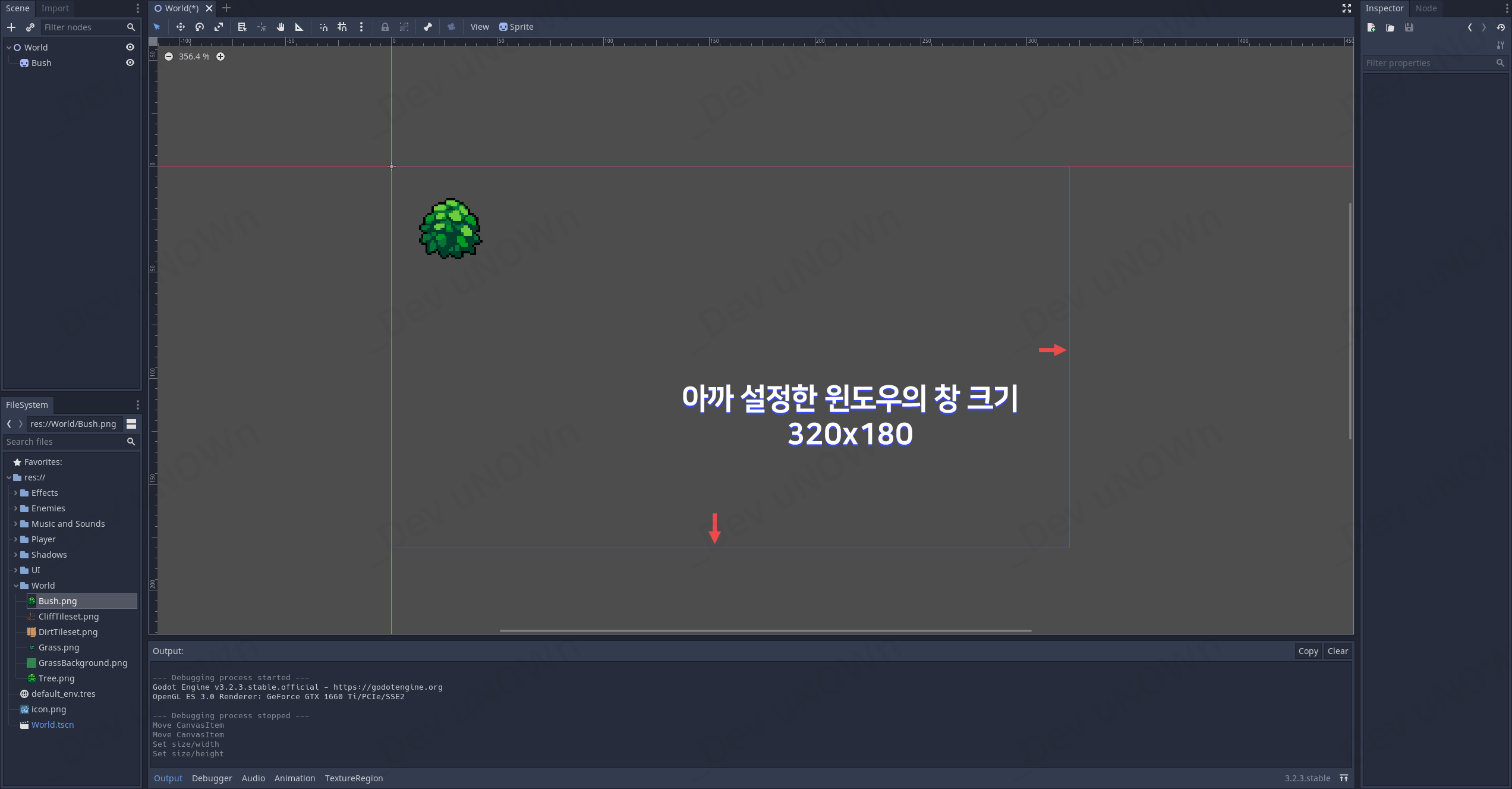The height and width of the screenshot is (789, 1512).
Task: Toggle grid snapping in the toolbar
Action: coord(342,27)
